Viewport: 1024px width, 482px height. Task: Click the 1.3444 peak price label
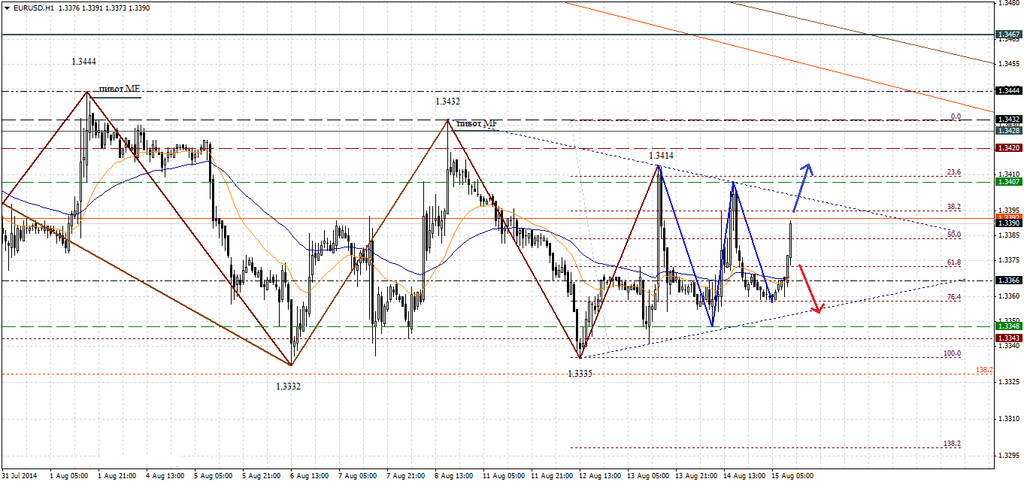[84, 62]
